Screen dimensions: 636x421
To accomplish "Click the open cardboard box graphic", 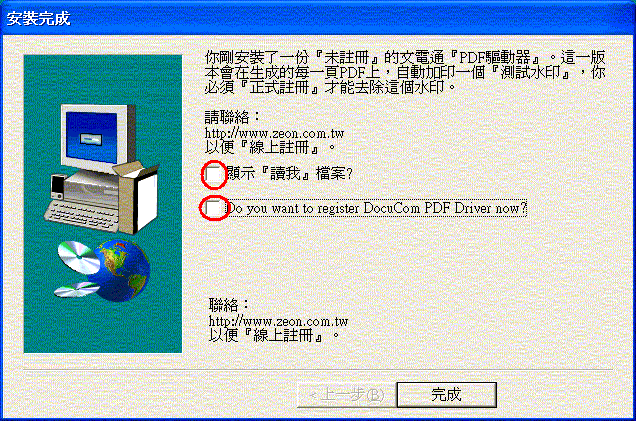I will pos(137,197).
